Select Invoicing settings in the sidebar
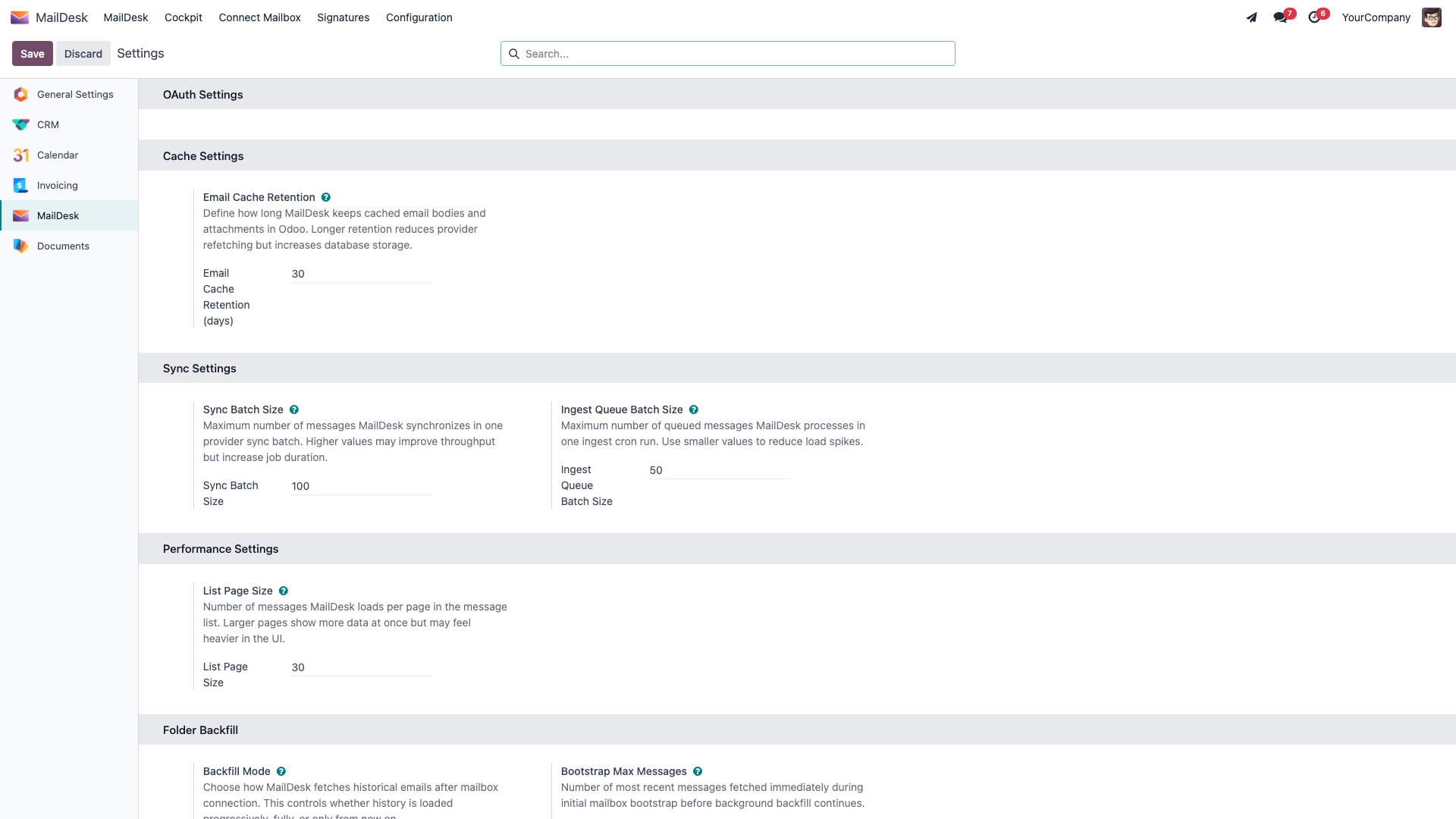1456x819 pixels. [x=69, y=185]
